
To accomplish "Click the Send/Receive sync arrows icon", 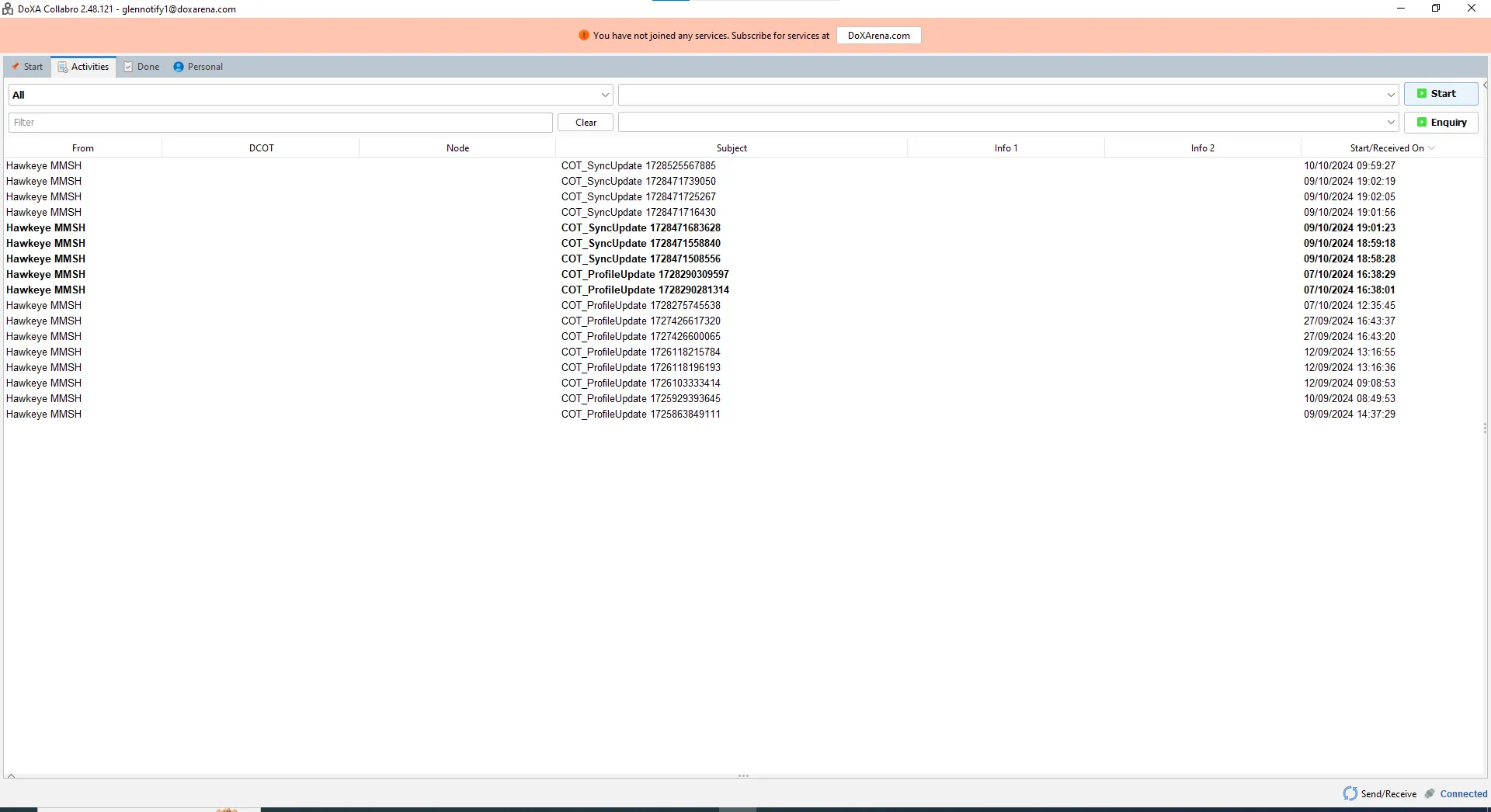I will click(1350, 793).
